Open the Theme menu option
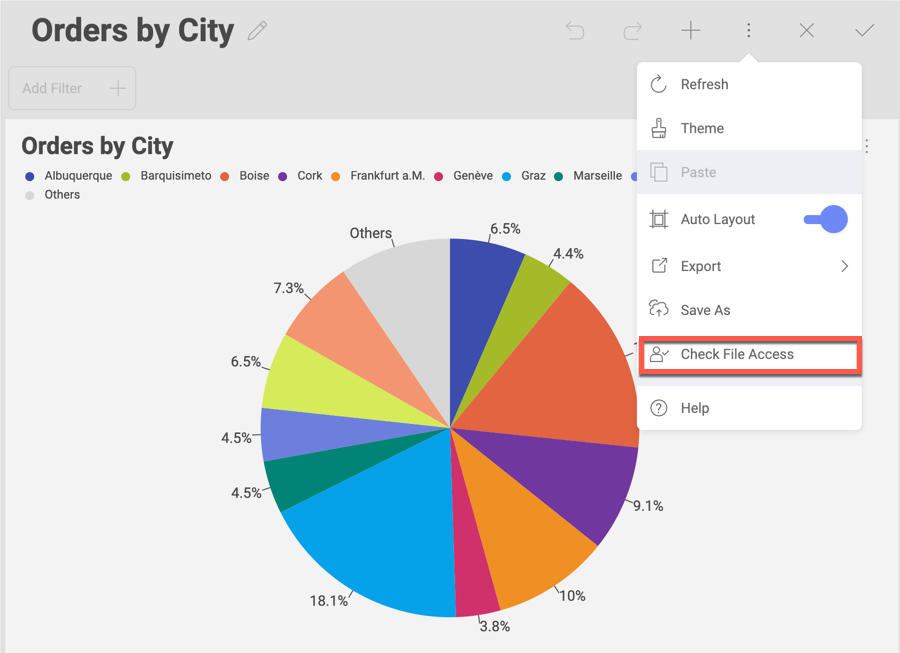This screenshot has height=653, width=900. [x=749, y=128]
